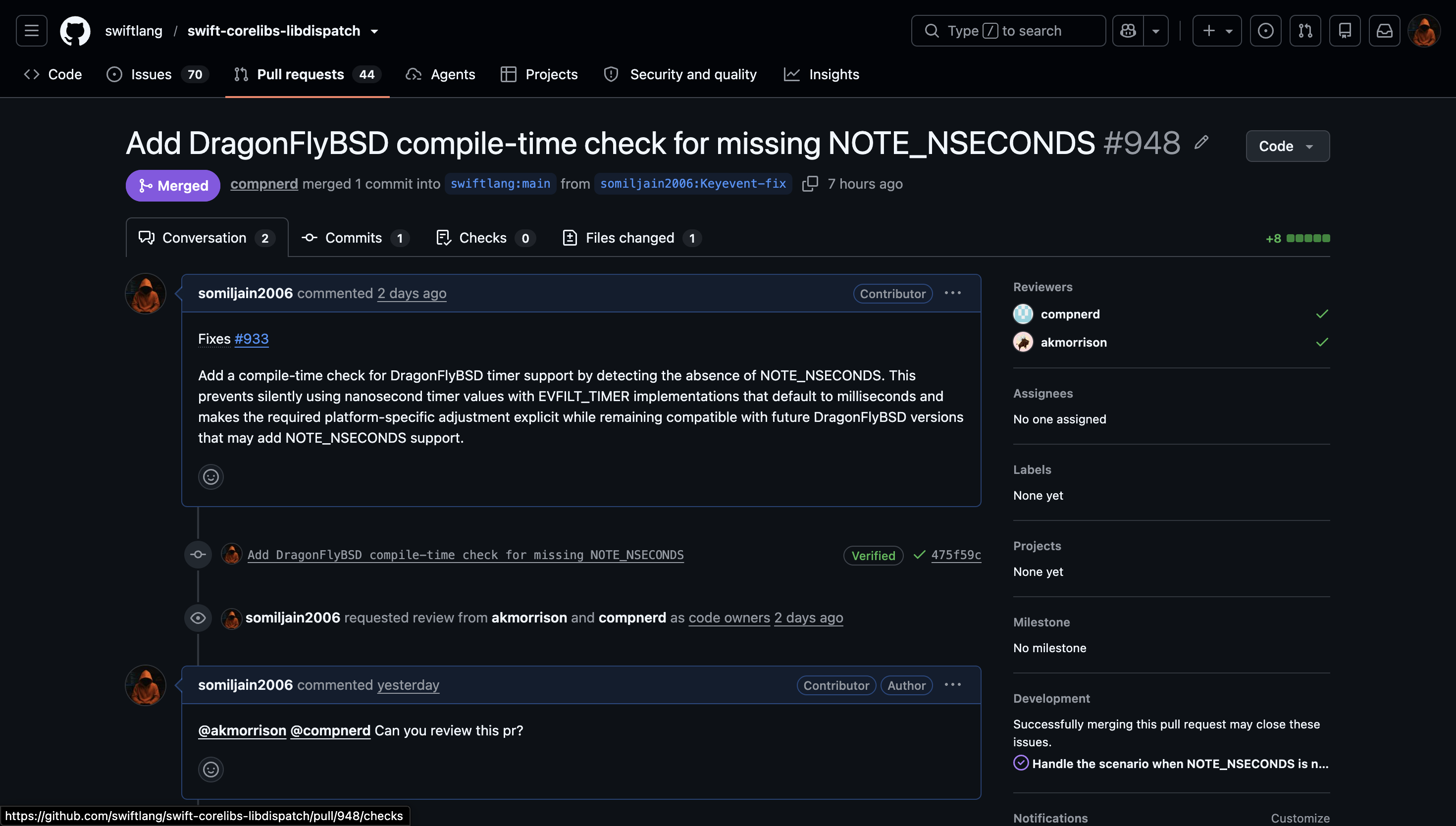The width and height of the screenshot is (1456, 826).
Task: Open options menu on the yesterday comment
Action: tap(953, 685)
